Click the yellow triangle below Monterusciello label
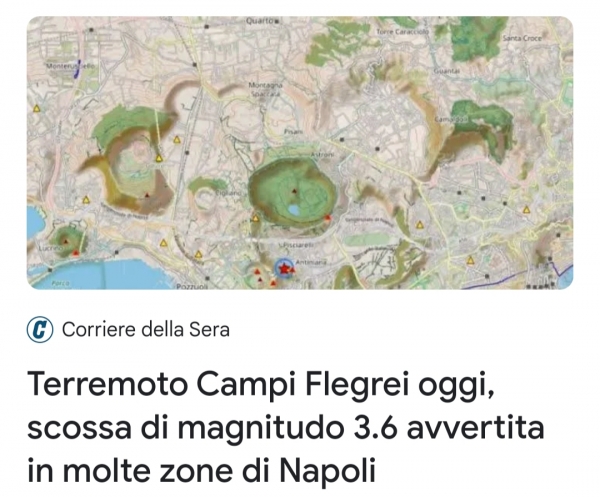 coord(36,109)
